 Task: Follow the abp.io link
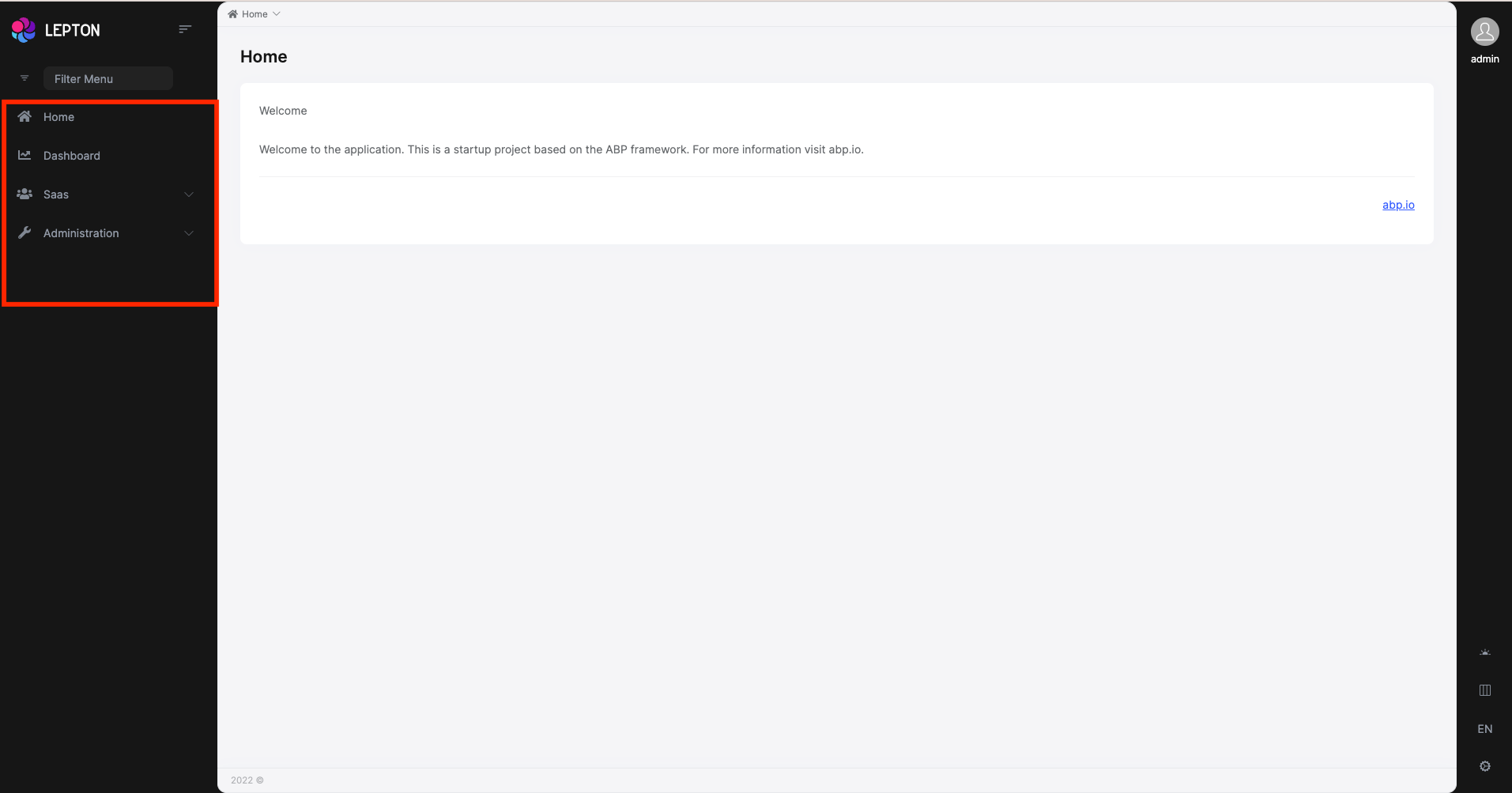coord(1398,205)
